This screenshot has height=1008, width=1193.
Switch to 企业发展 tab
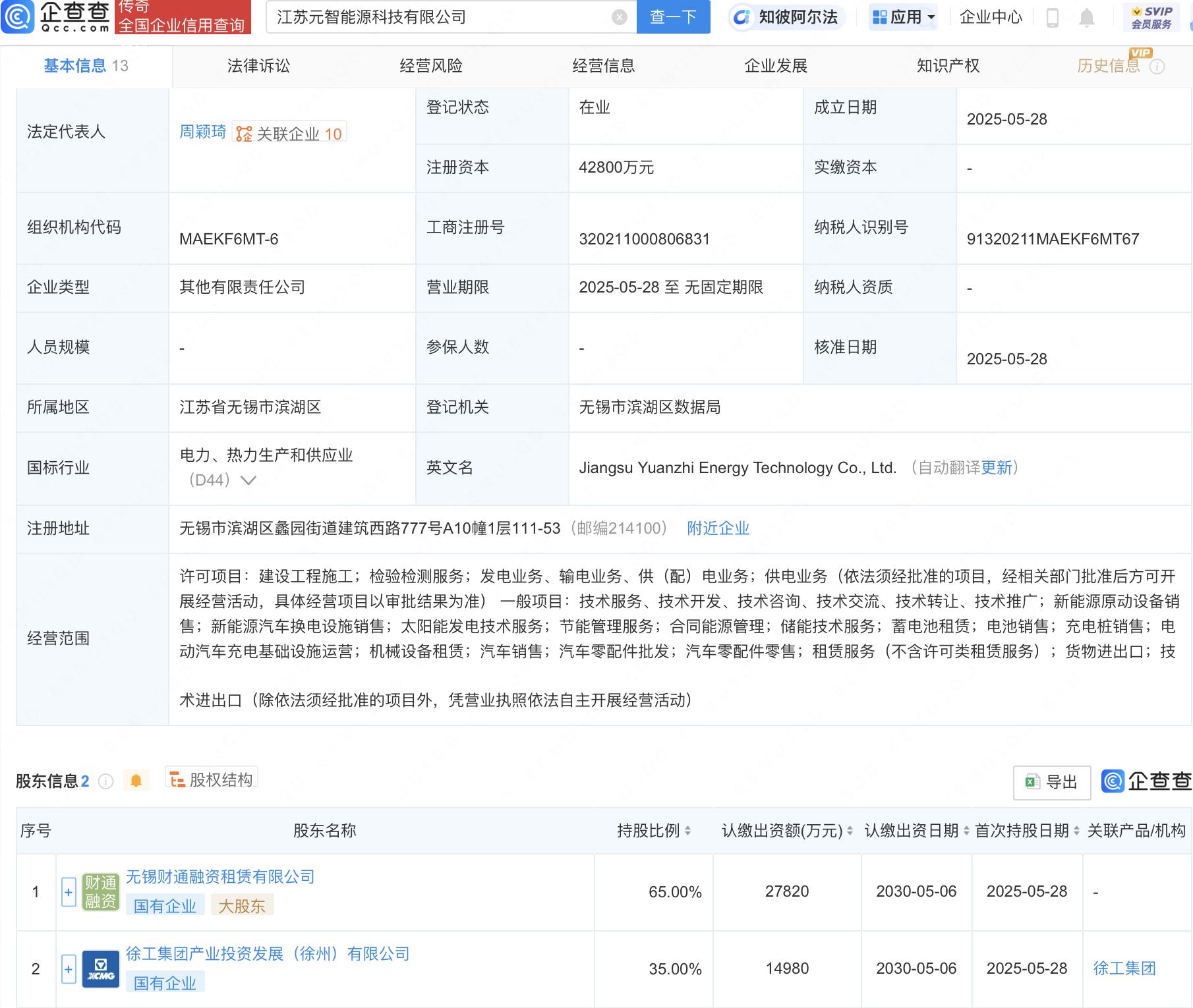776,66
